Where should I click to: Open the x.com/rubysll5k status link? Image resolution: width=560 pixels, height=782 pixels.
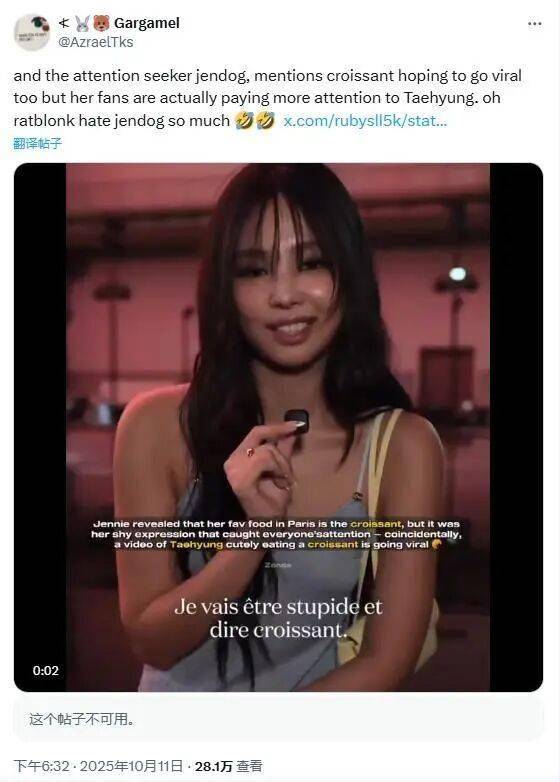pyautogui.click(x=365, y=121)
